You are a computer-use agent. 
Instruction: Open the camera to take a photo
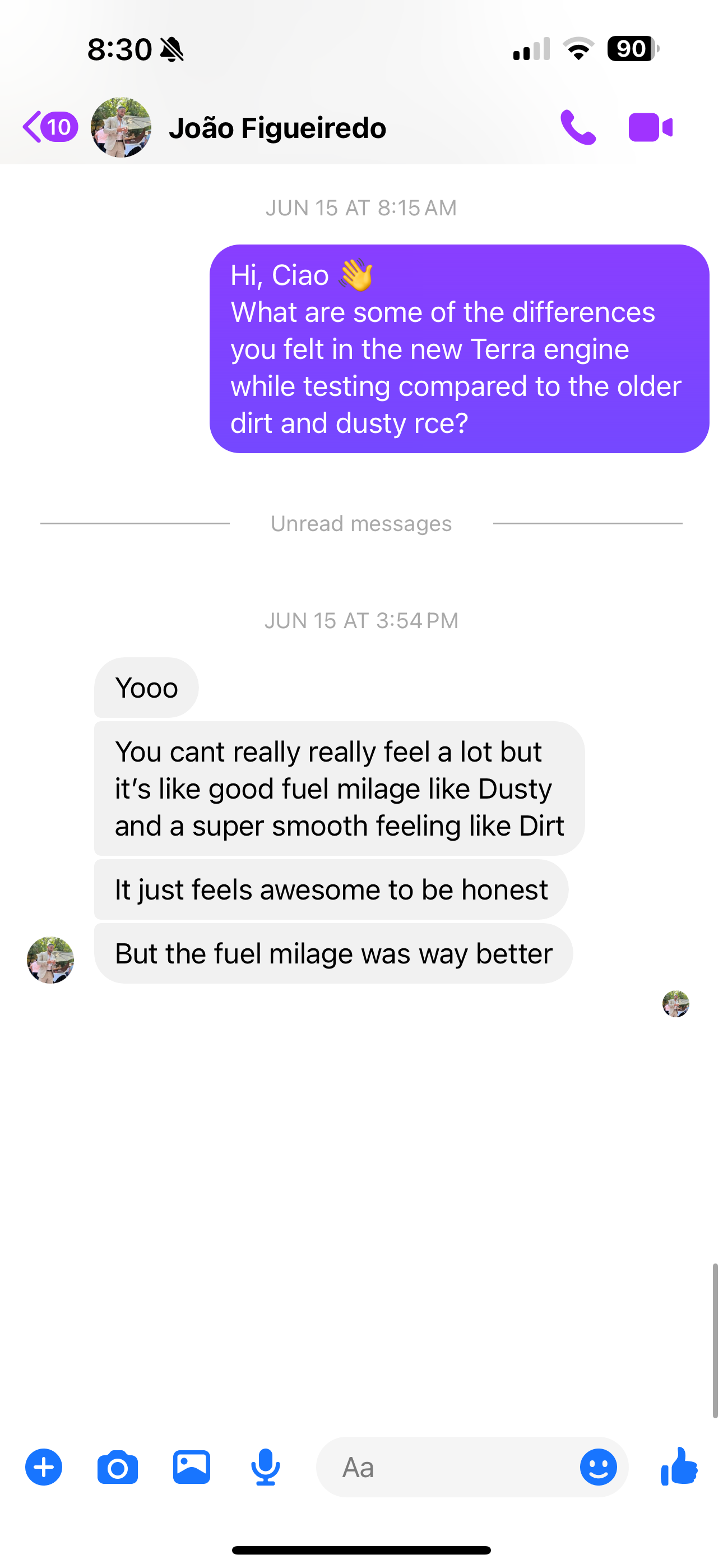[x=118, y=1467]
